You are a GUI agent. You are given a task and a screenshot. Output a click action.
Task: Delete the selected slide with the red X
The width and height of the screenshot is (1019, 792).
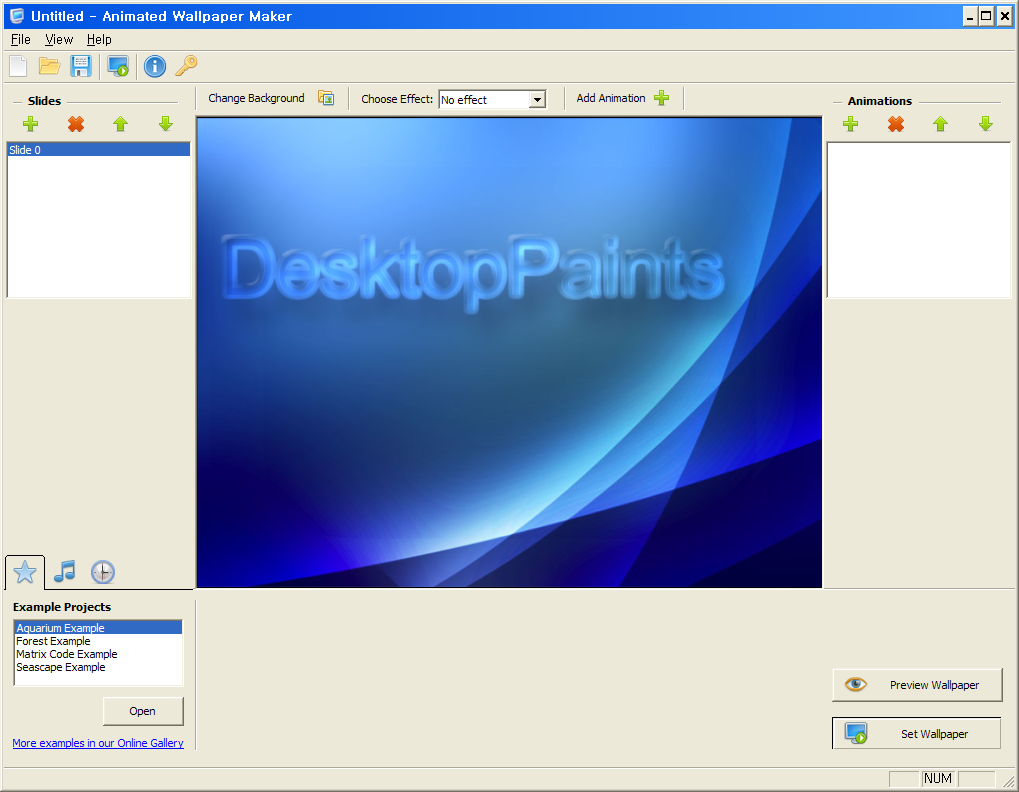[76, 123]
